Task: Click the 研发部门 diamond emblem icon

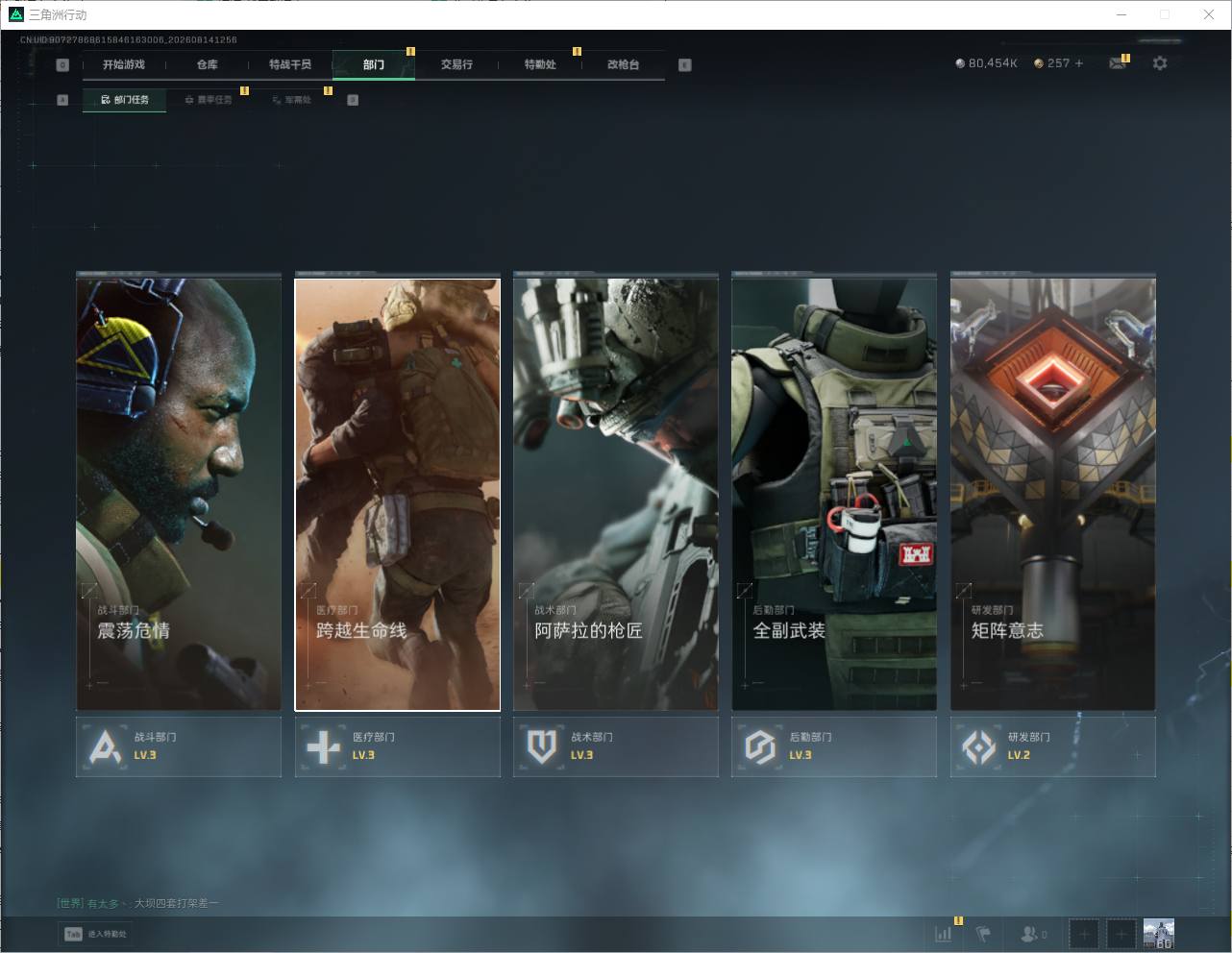Action: (978, 746)
